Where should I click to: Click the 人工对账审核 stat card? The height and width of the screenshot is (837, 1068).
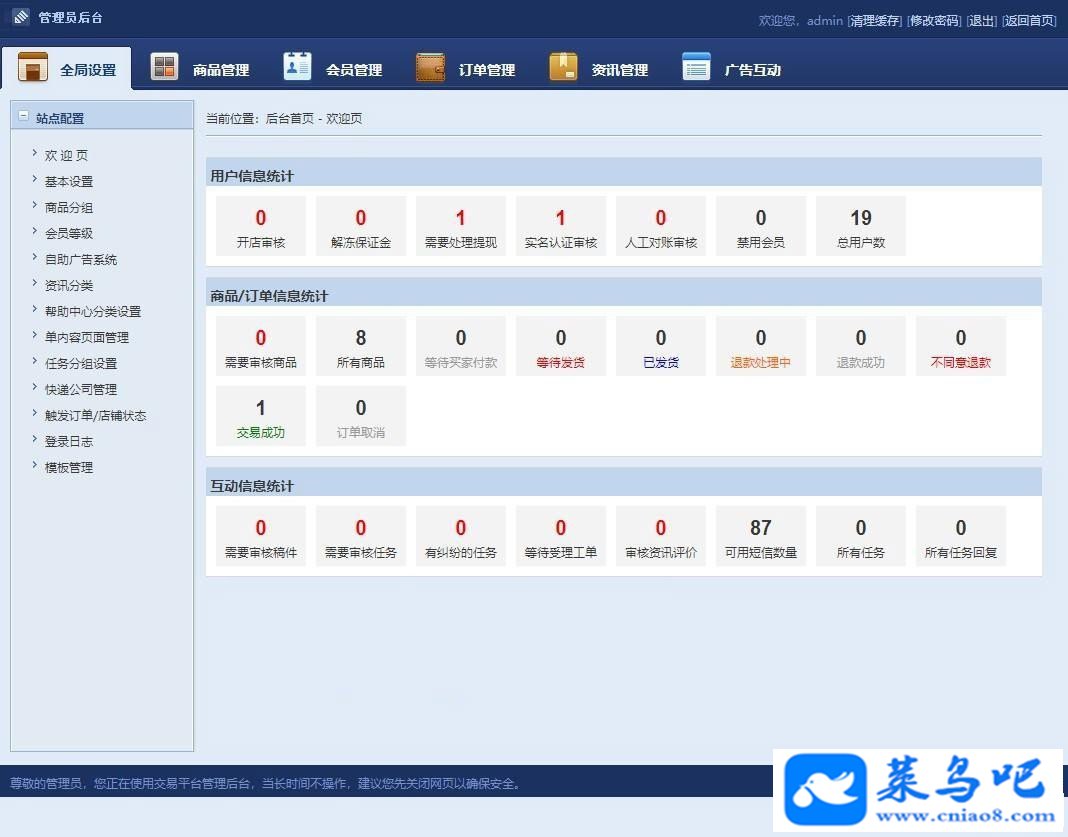(661, 226)
